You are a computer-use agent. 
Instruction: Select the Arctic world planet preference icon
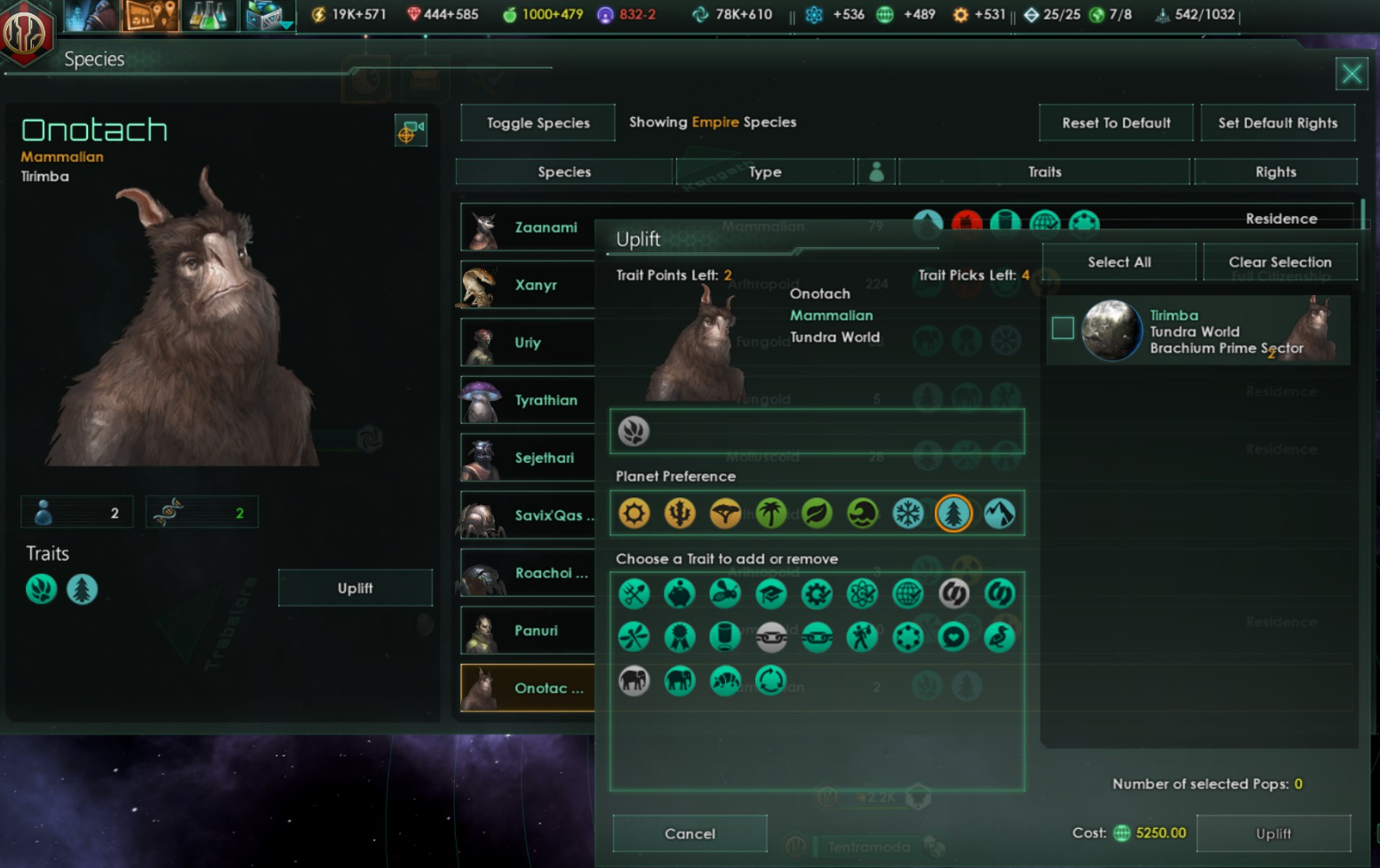point(907,514)
